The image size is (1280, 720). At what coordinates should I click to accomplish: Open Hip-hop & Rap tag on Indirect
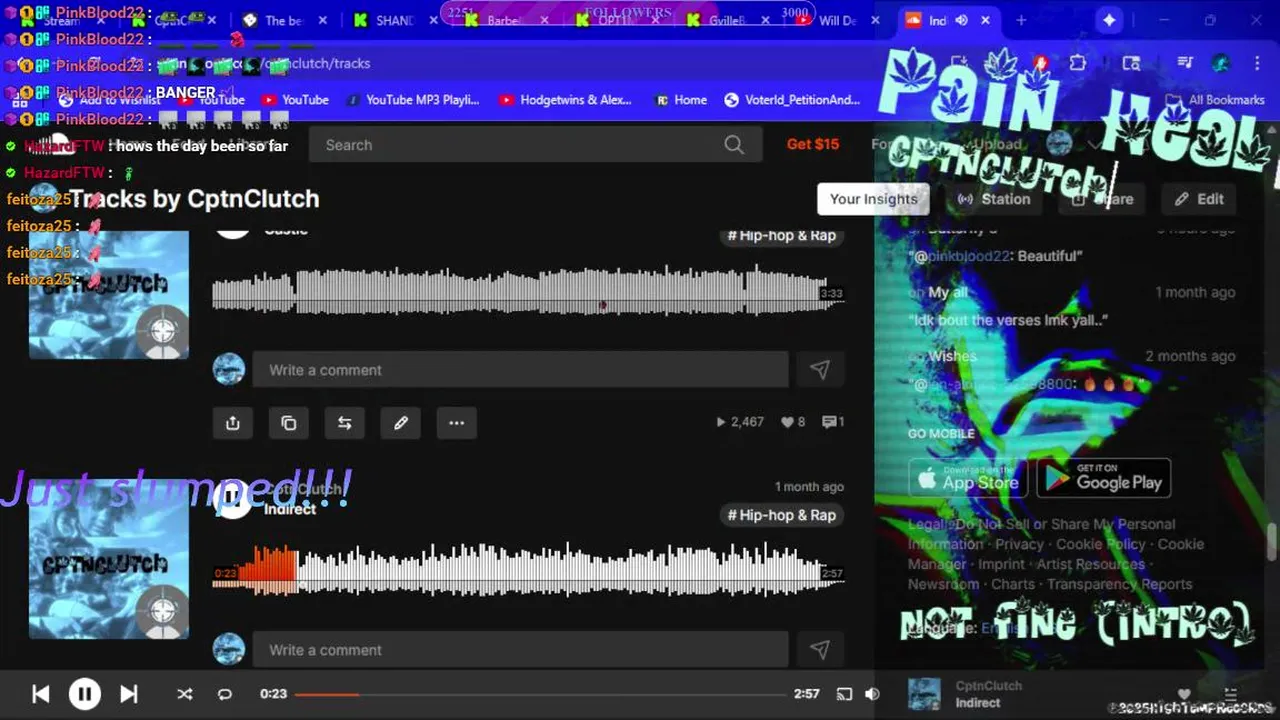click(x=782, y=515)
